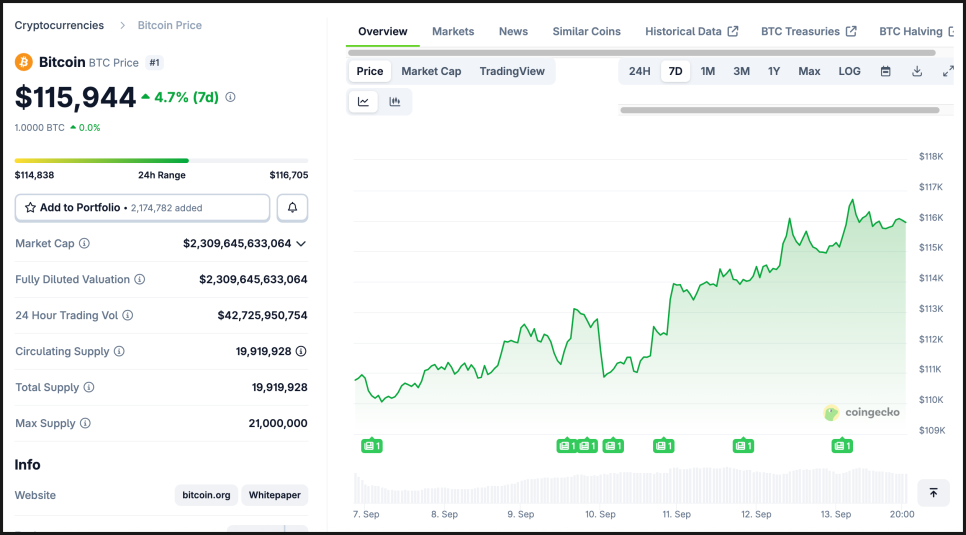Switch to Market Cap chart toggle

point(431,71)
